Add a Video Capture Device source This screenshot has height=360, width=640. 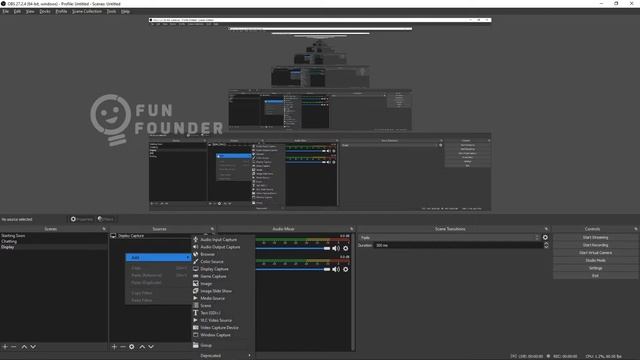(219, 328)
